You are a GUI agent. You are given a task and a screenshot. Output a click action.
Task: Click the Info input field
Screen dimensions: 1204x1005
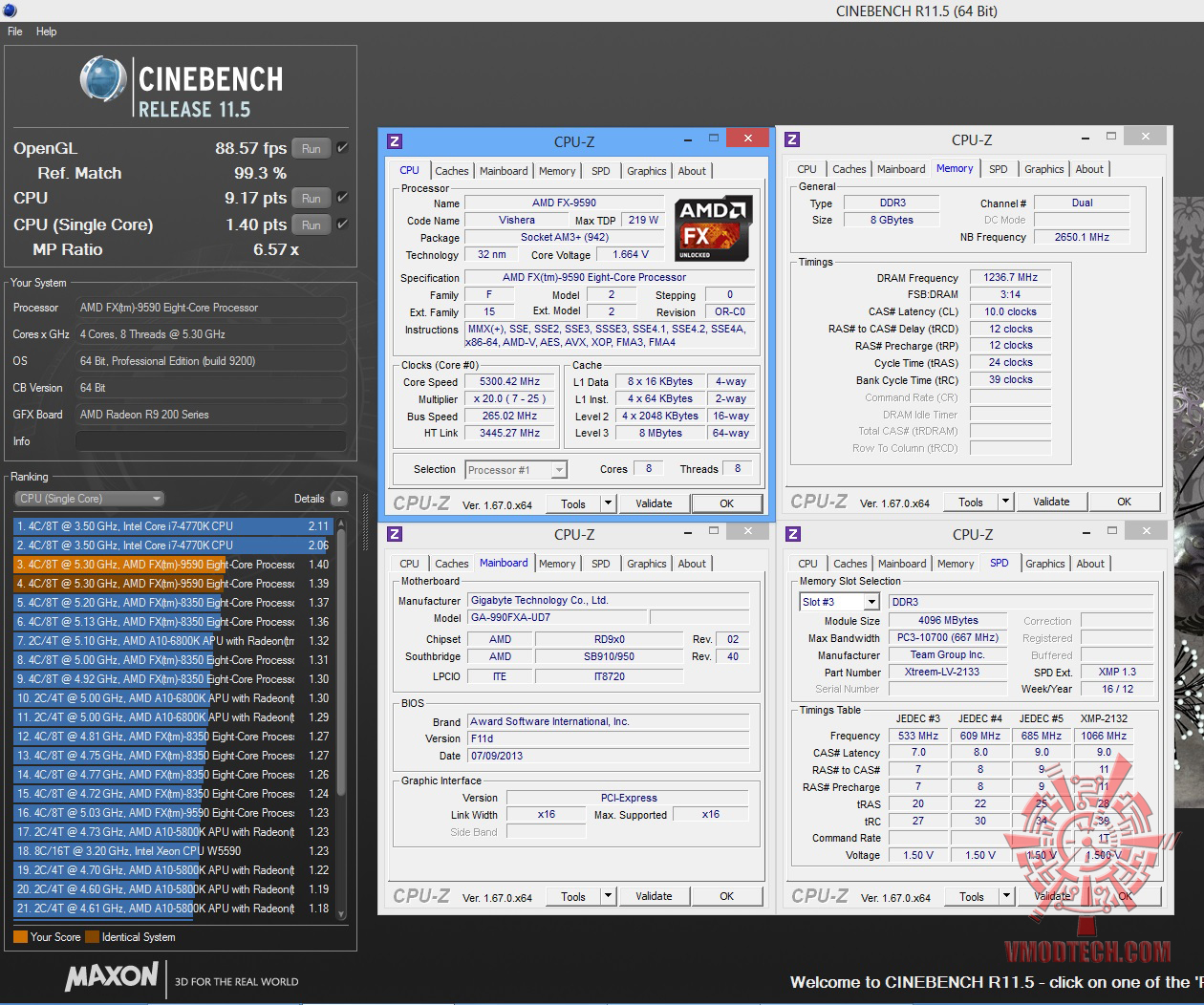(x=210, y=441)
